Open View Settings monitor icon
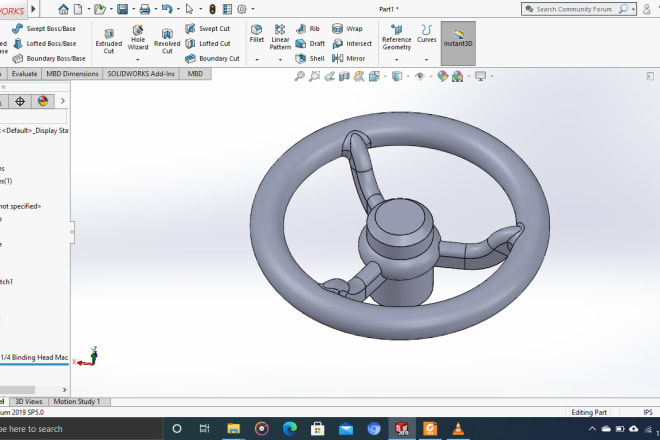 click(480, 76)
